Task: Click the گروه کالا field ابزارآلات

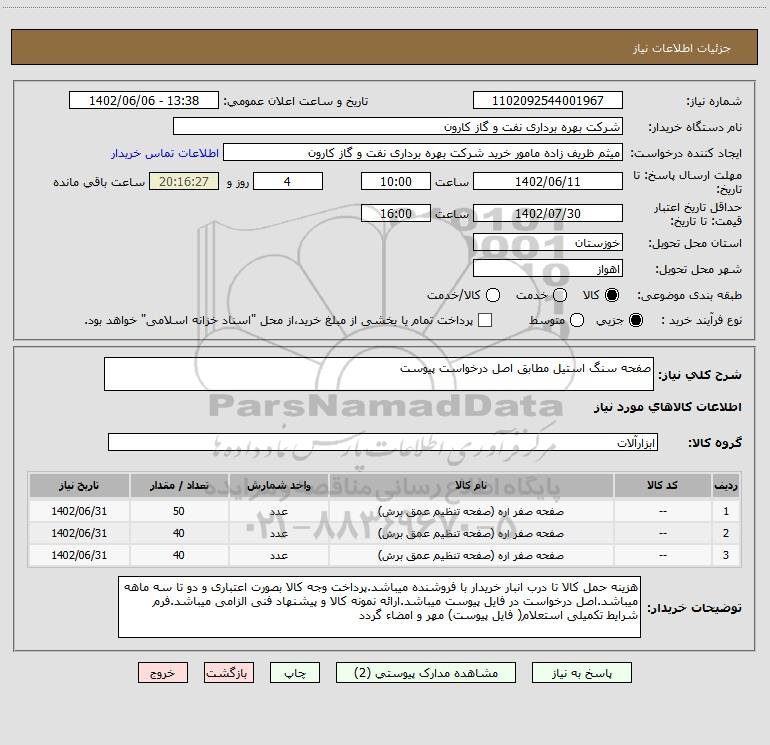Action: [x=383, y=442]
